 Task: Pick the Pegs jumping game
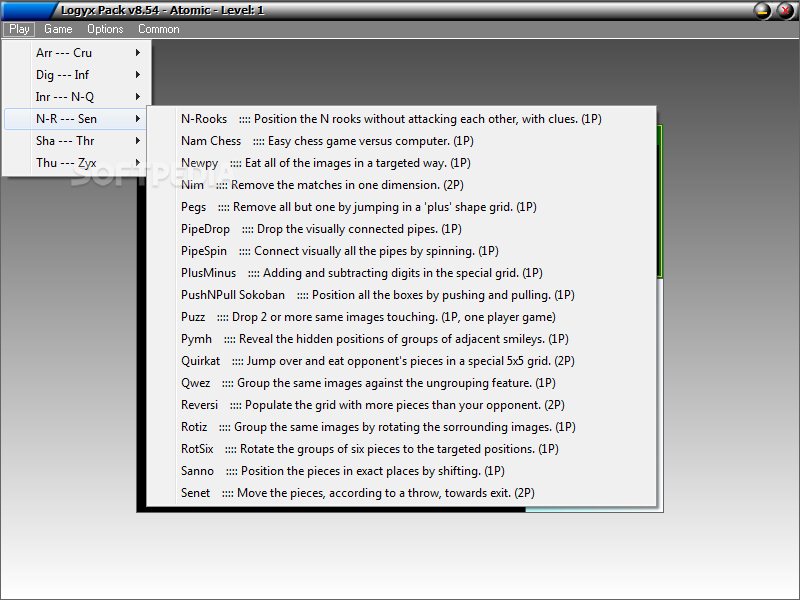(401, 207)
